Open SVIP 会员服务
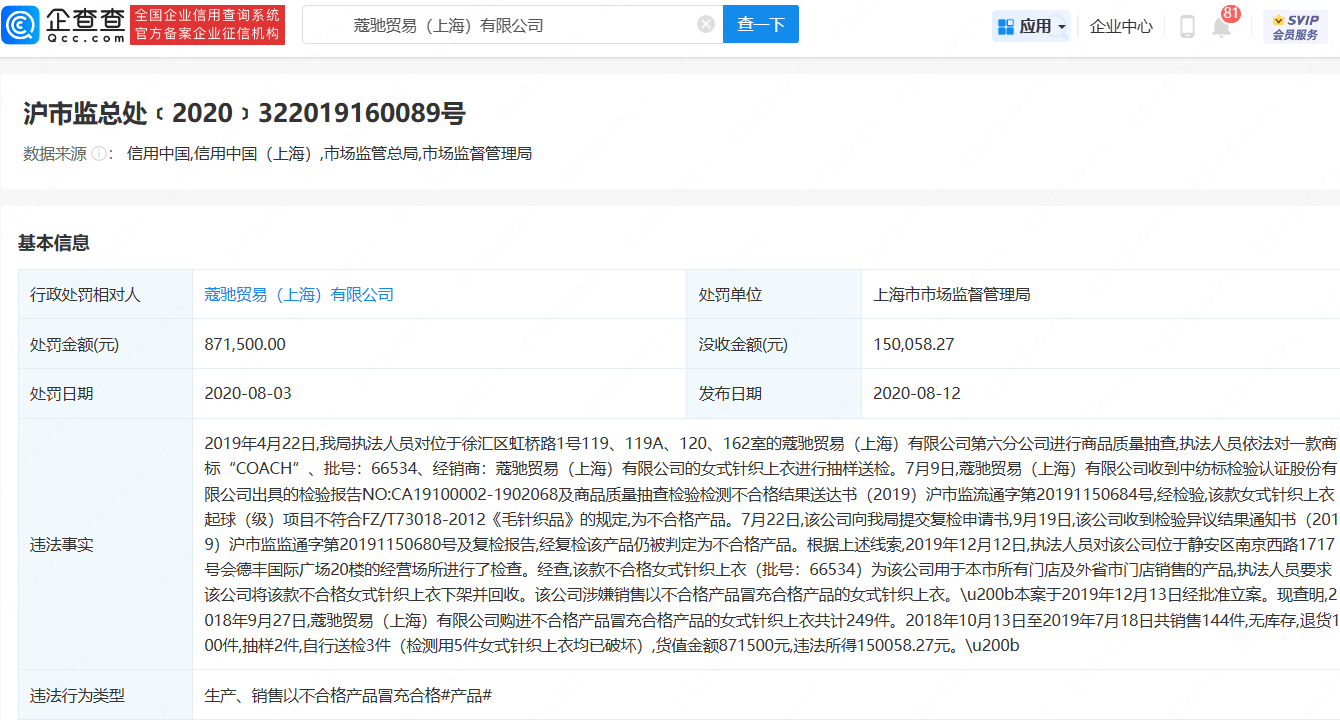This screenshot has width=1340, height=720. (x=1295, y=27)
